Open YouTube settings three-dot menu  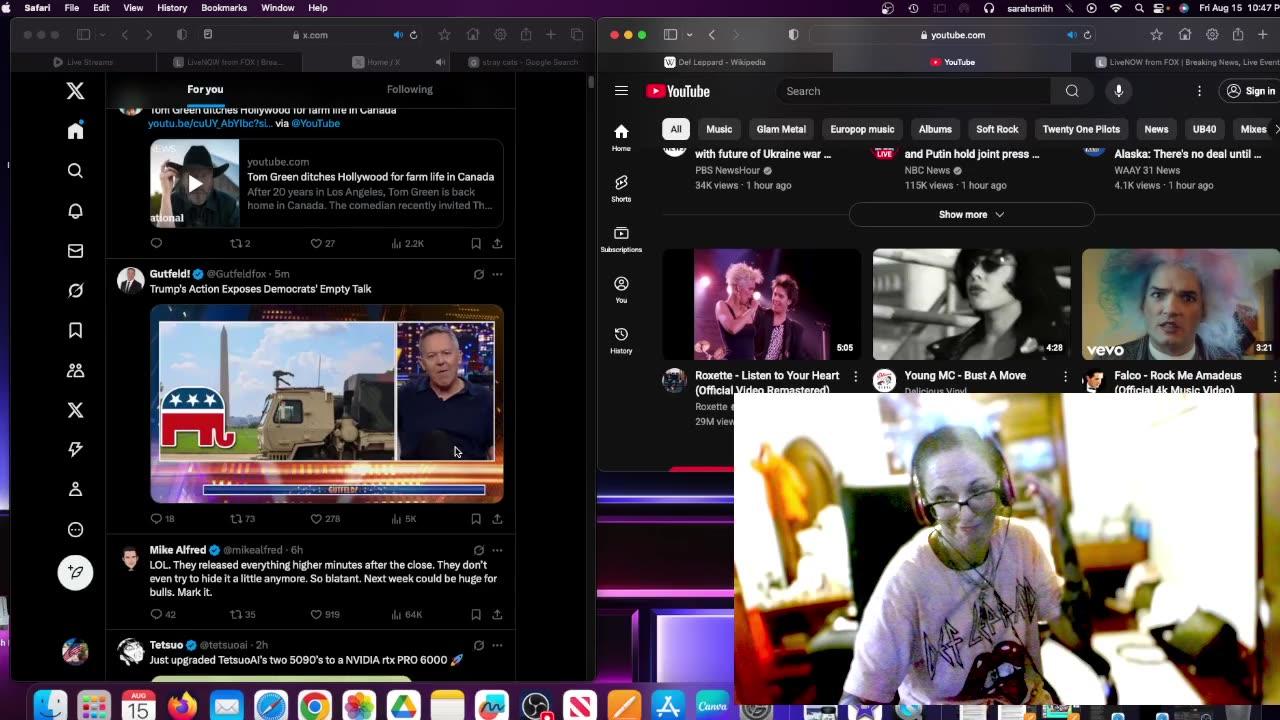click(1199, 91)
